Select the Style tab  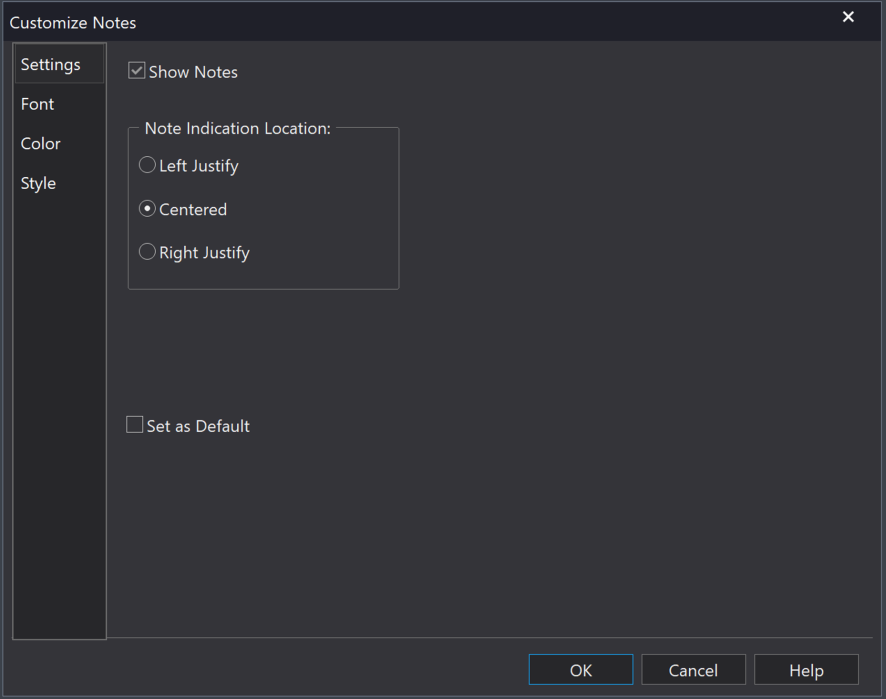[x=39, y=184]
